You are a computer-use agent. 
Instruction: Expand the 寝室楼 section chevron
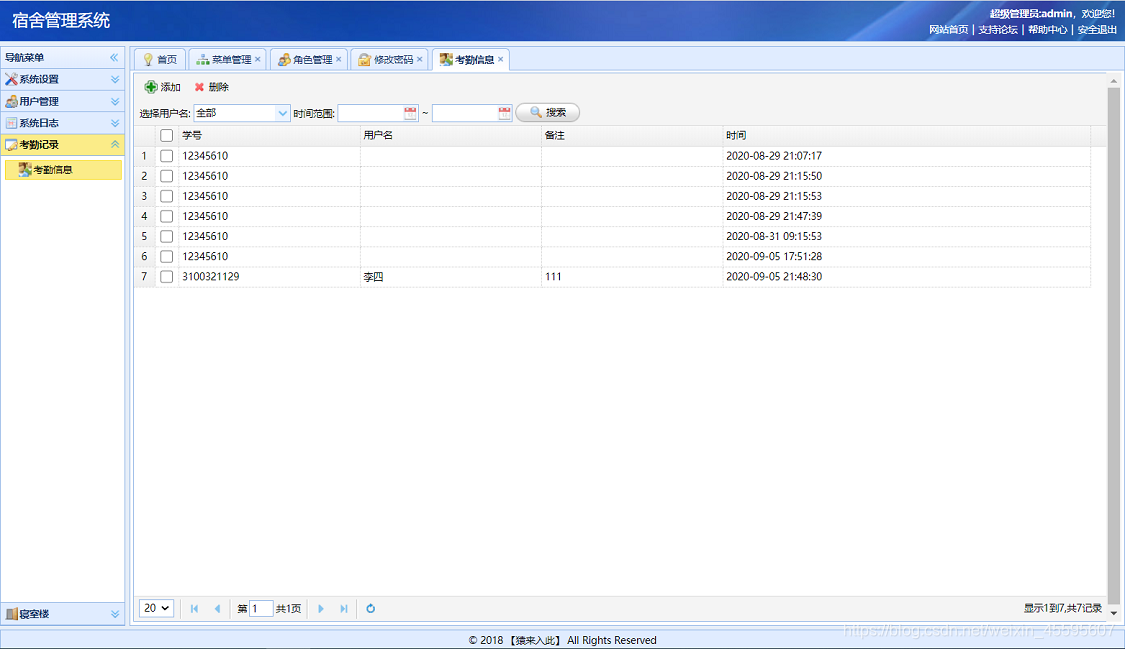coord(115,614)
